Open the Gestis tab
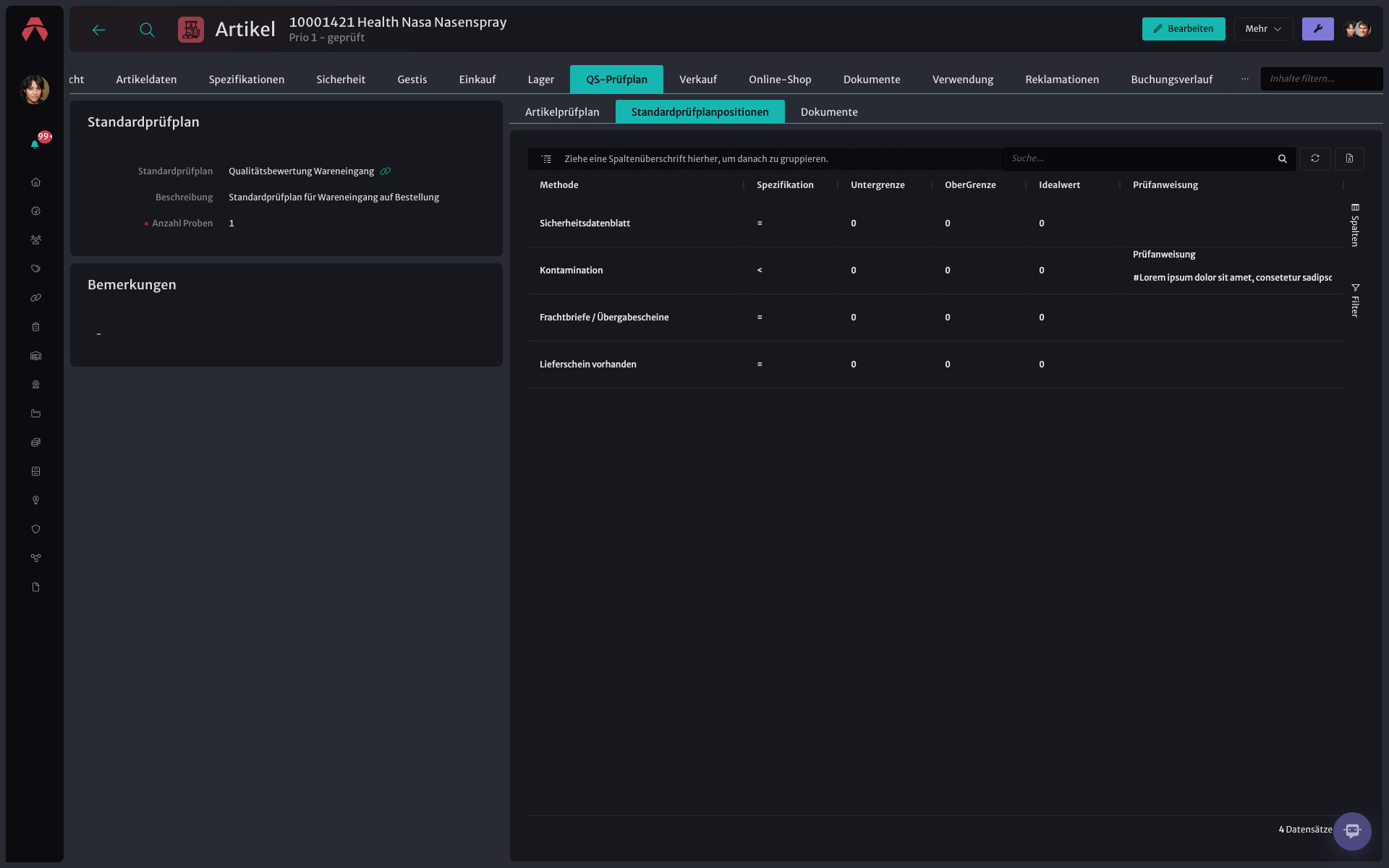 pyautogui.click(x=412, y=80)
